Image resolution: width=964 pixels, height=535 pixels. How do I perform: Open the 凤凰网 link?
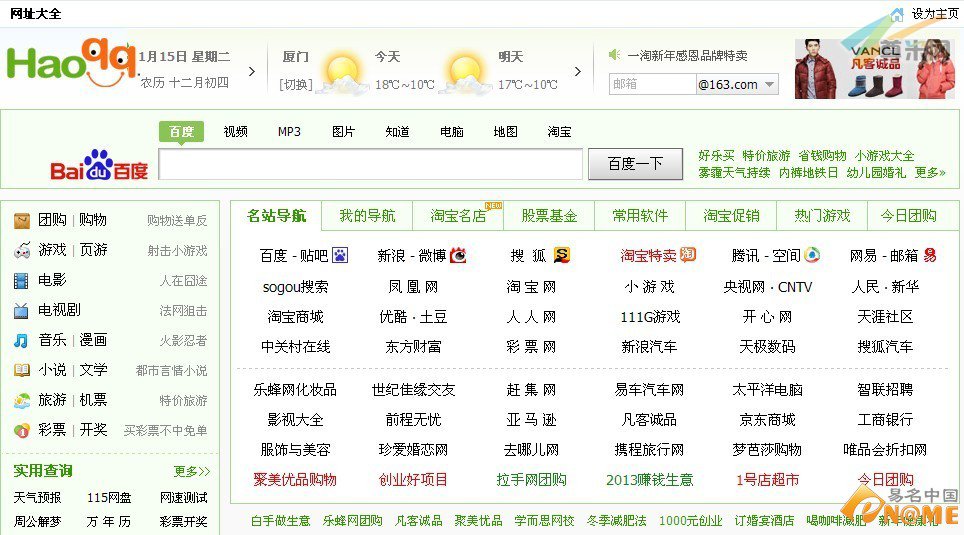coord(413,287)
